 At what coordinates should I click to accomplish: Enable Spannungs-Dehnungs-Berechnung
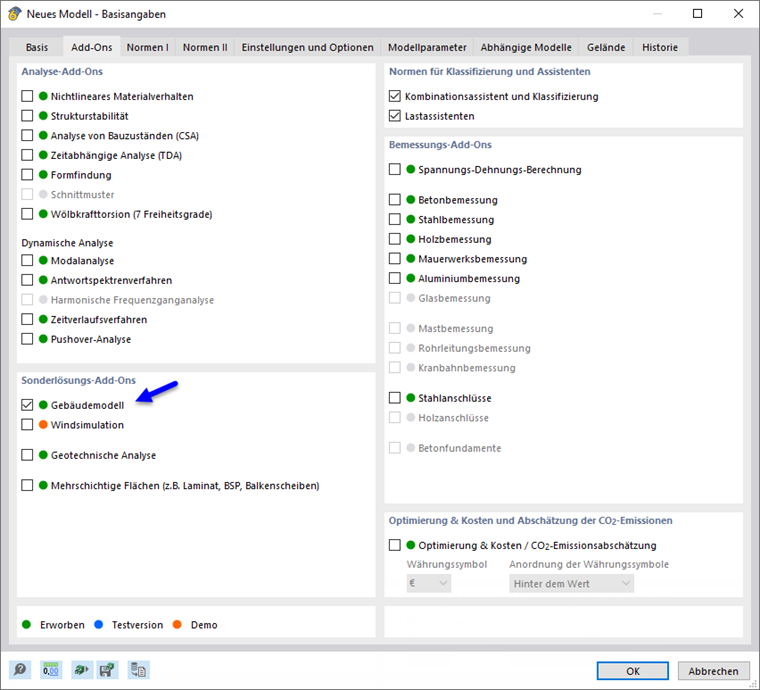pos(395,169)
